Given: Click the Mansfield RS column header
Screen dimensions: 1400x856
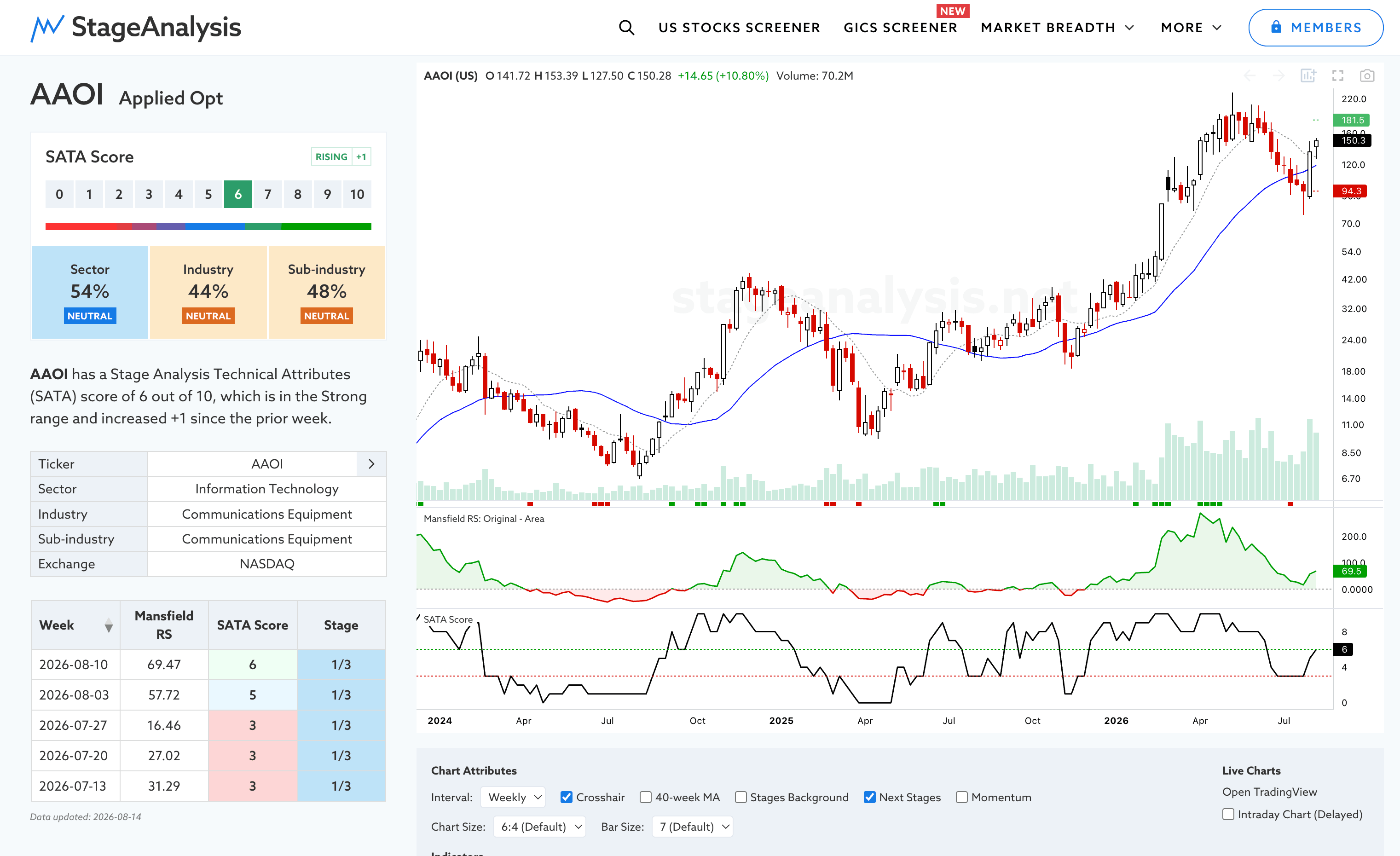Looking at the screenshot, I should pyautogui.click(x=164, y=625).
